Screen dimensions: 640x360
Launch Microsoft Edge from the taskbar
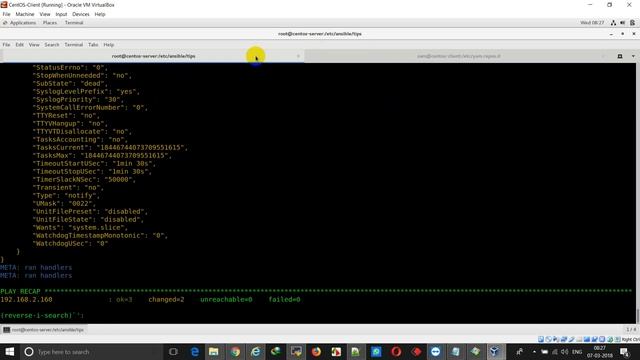195,351
